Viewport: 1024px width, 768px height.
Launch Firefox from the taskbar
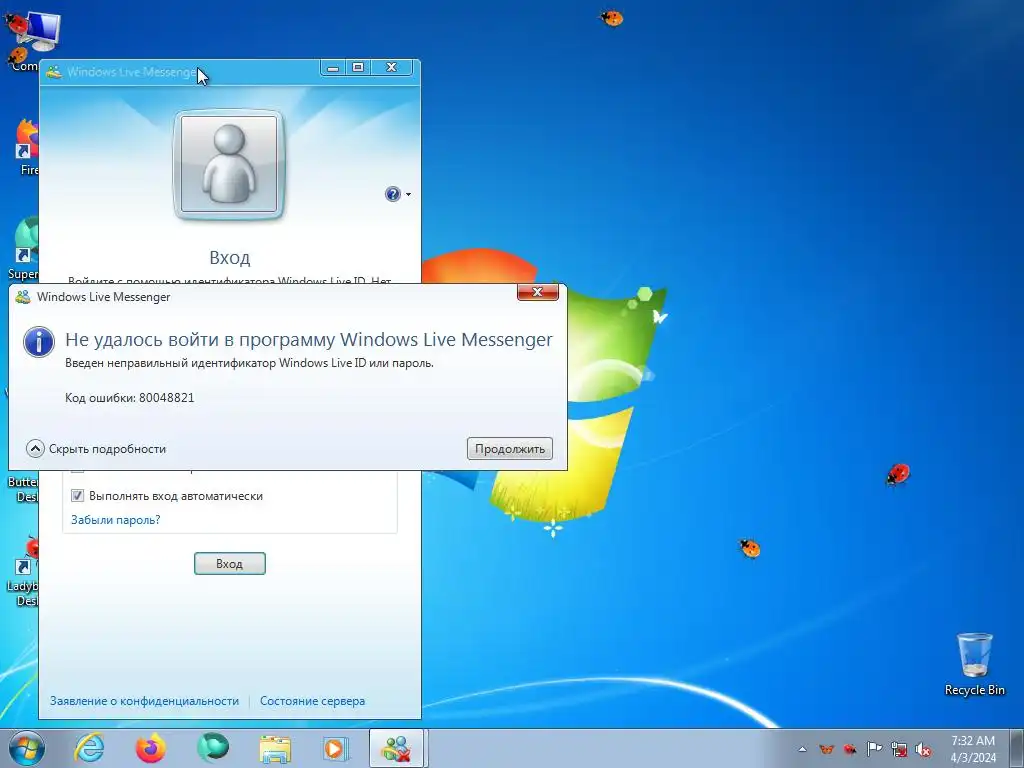(151, 748)
